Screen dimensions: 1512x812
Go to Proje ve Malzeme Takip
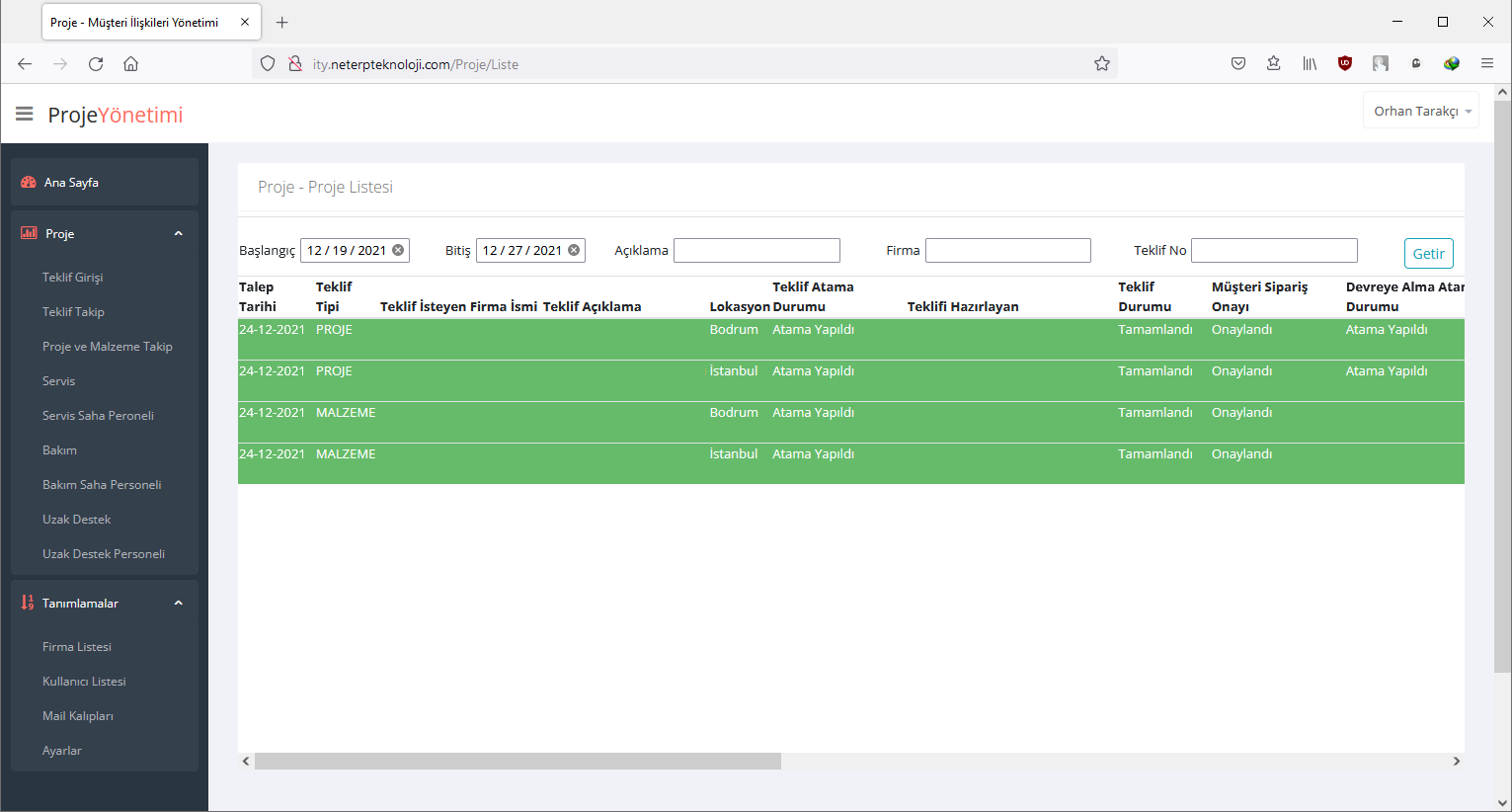pyautogui.click(x=107, y=347)
